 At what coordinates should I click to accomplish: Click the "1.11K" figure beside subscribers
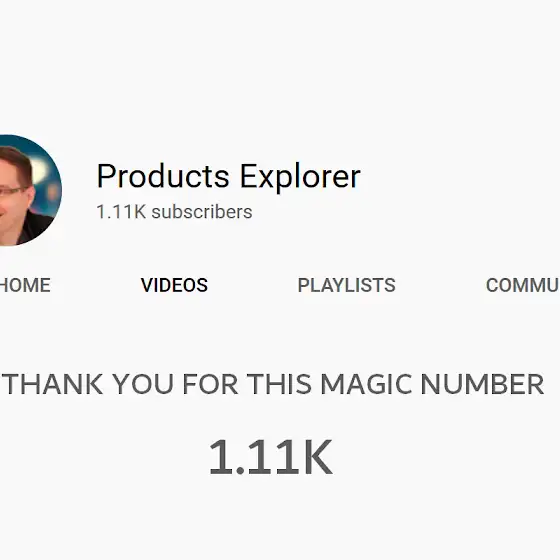(121, 212)
